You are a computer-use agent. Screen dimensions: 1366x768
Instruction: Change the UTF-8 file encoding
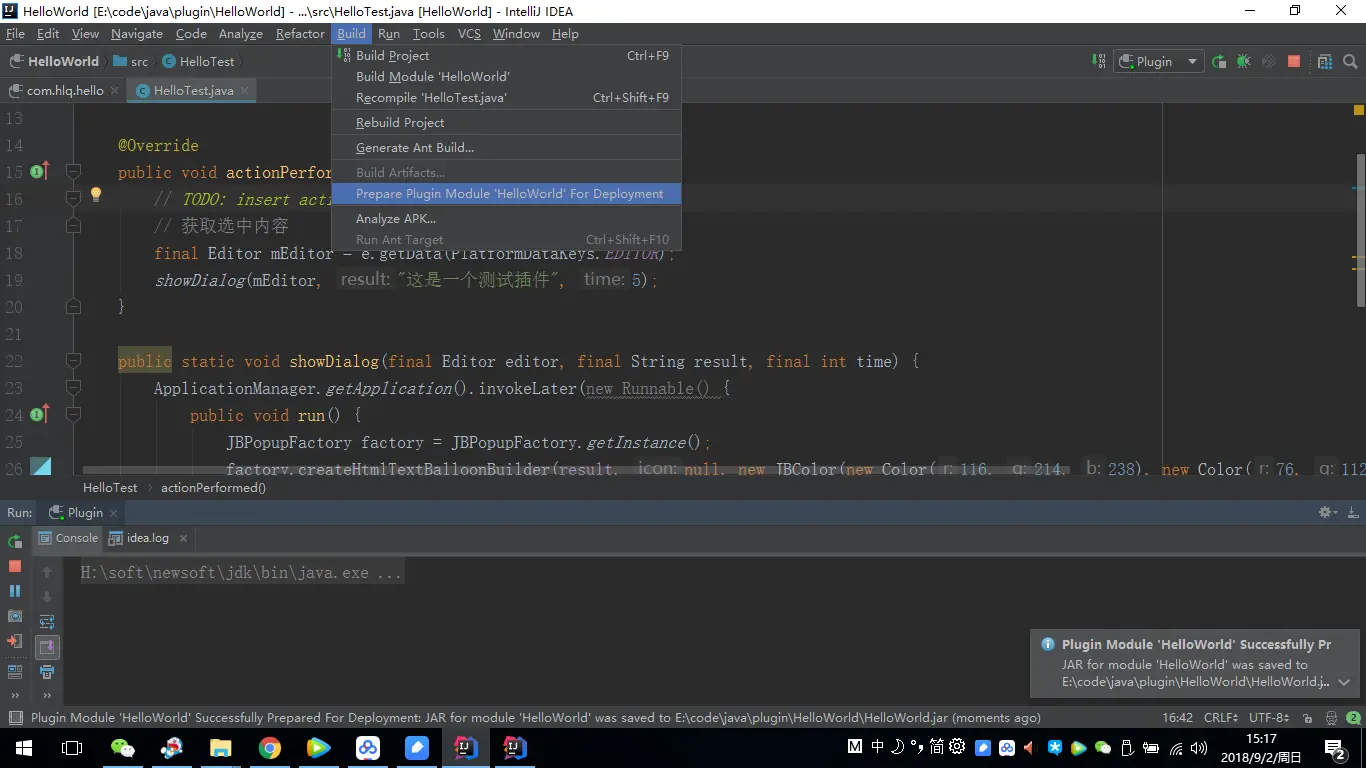point(1269,718)
